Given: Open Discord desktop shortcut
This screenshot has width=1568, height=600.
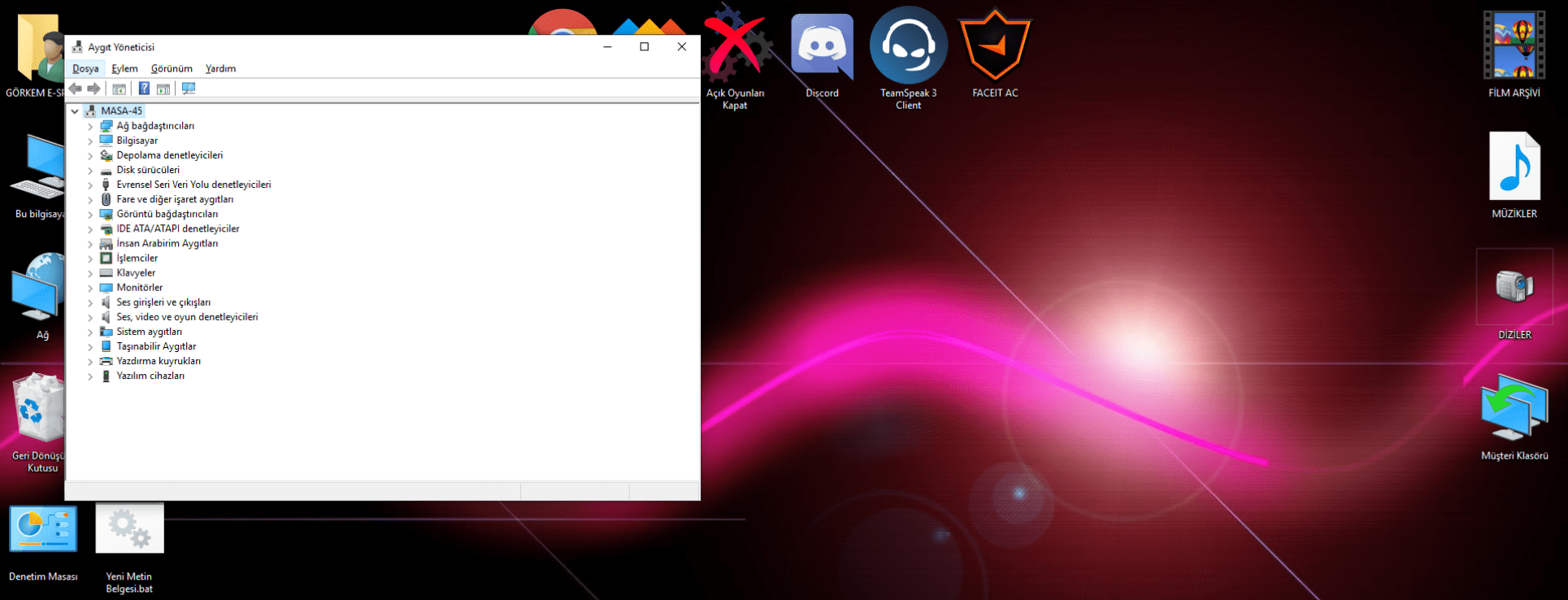Looking at the screenshot, I should [x=822, y=55].
